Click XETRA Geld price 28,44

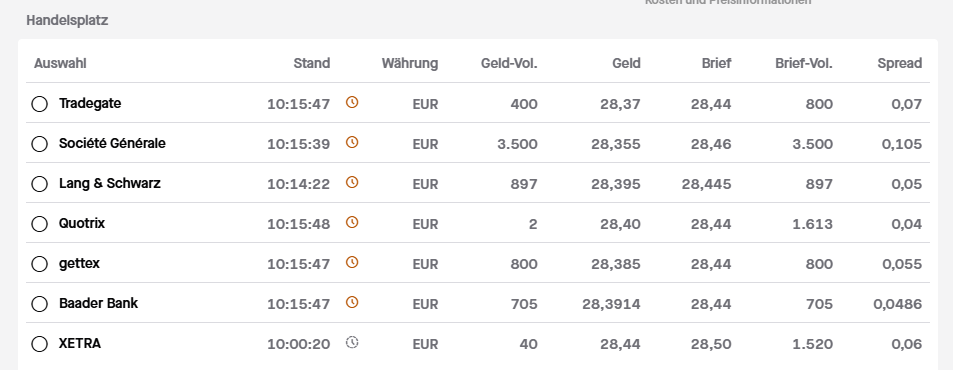[621, 344]
